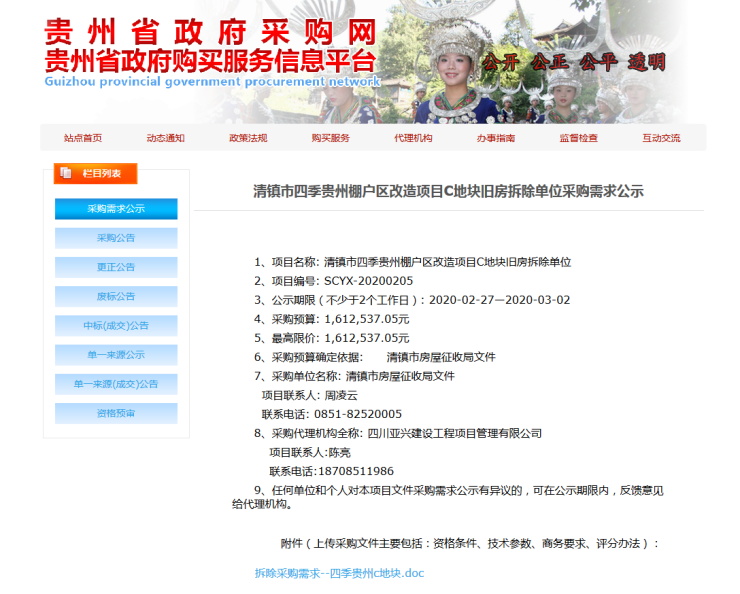Image resolution: width=740 pixels, height=594 pixels.
Task: Click the 采购预算确定依据 line
Action: pos(375,357)
